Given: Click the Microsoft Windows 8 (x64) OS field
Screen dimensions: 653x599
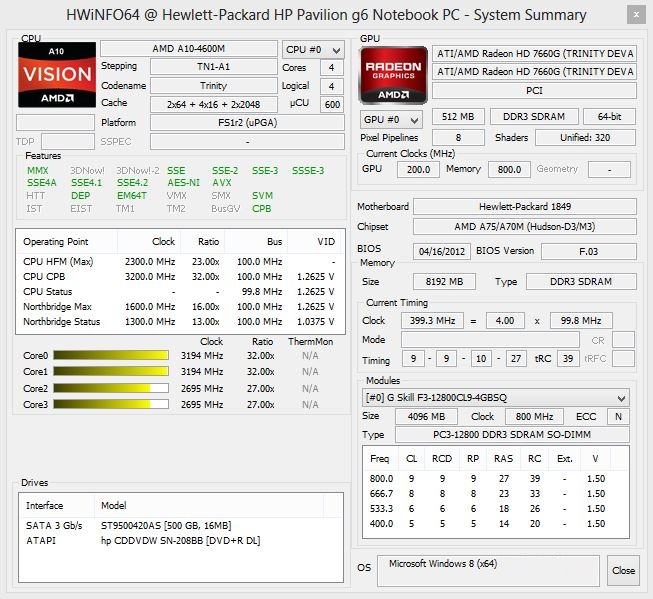Looking at the screenshot, I should (x=489, y=570).
